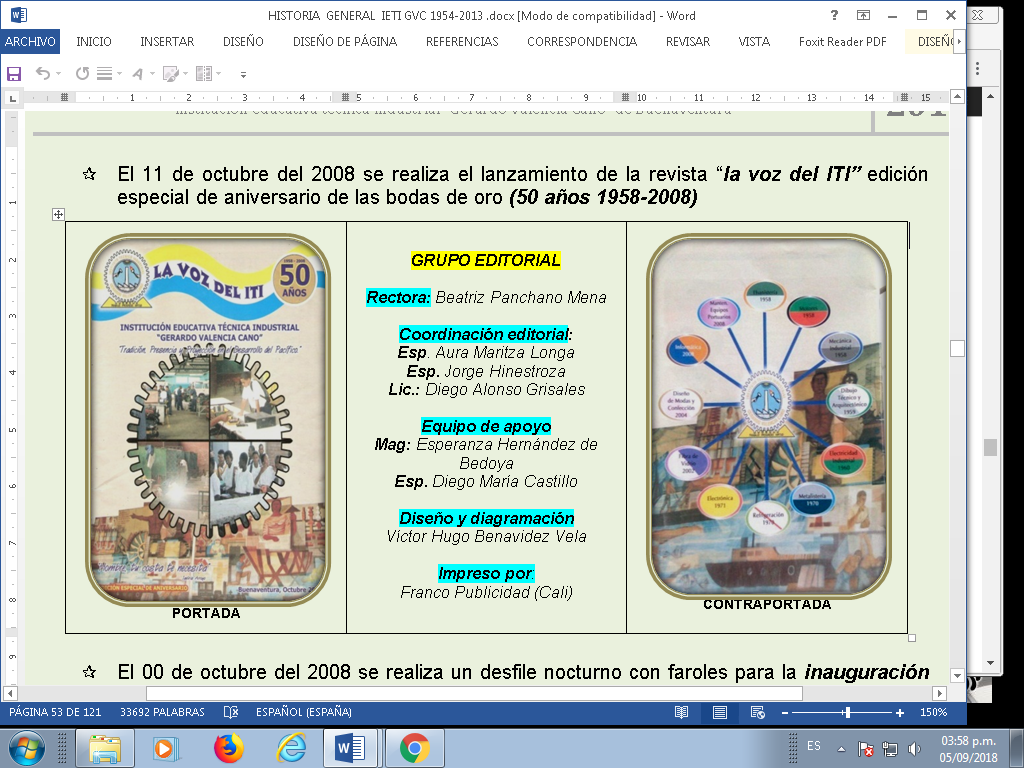Open the VISTA ribbon tab
Viewport: 1024px width, 768px height.
pyautogui.click(x=754, y=42)
